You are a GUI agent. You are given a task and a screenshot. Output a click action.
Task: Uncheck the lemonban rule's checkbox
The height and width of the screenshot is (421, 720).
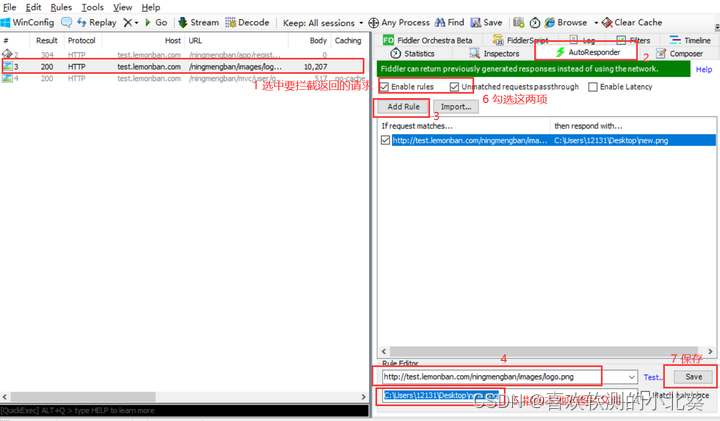[385, 140]
